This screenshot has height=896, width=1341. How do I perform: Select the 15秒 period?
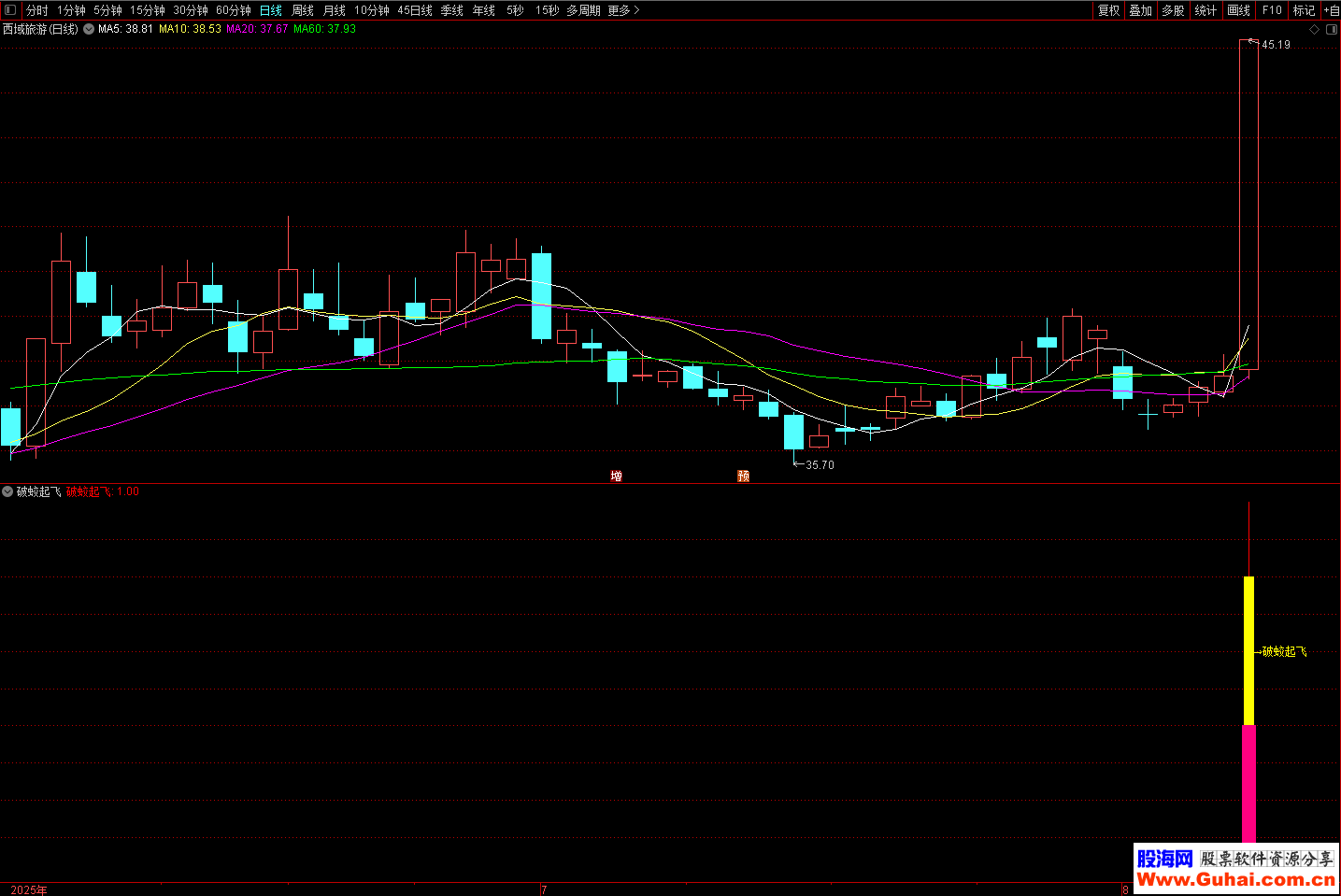[x=547, y=10]
